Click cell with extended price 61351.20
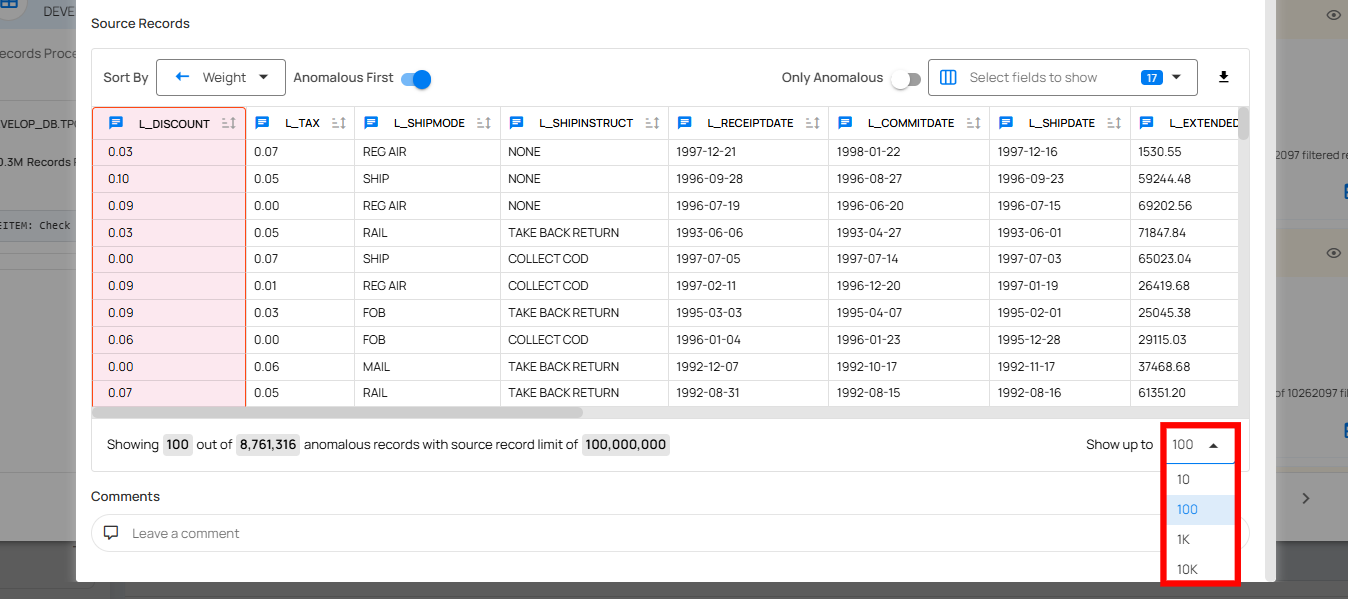This screenshot has height=599, width=1348. click(x=1184, y=393)
